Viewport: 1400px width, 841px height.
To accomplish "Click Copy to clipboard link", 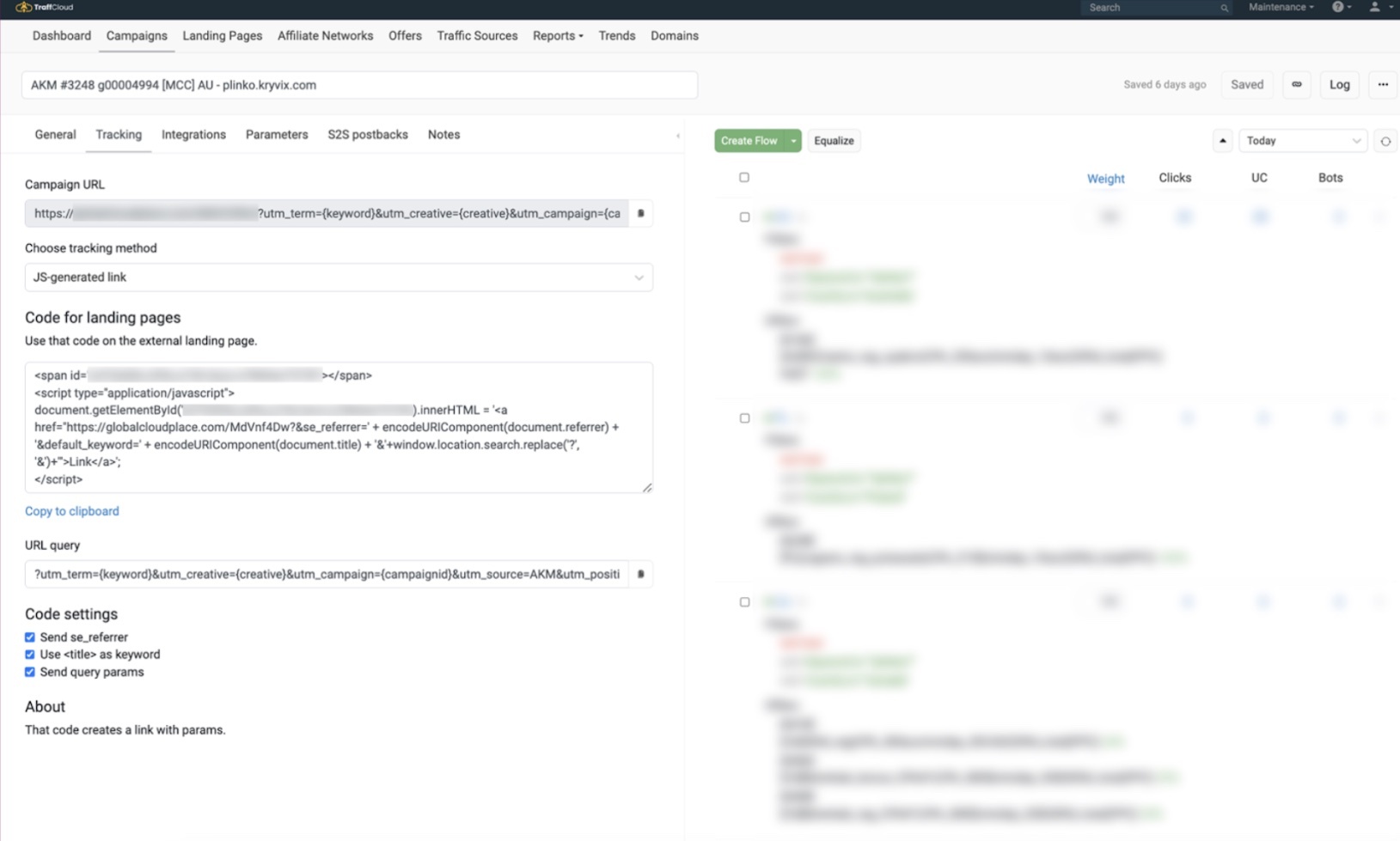I will [x=72, y=511].
